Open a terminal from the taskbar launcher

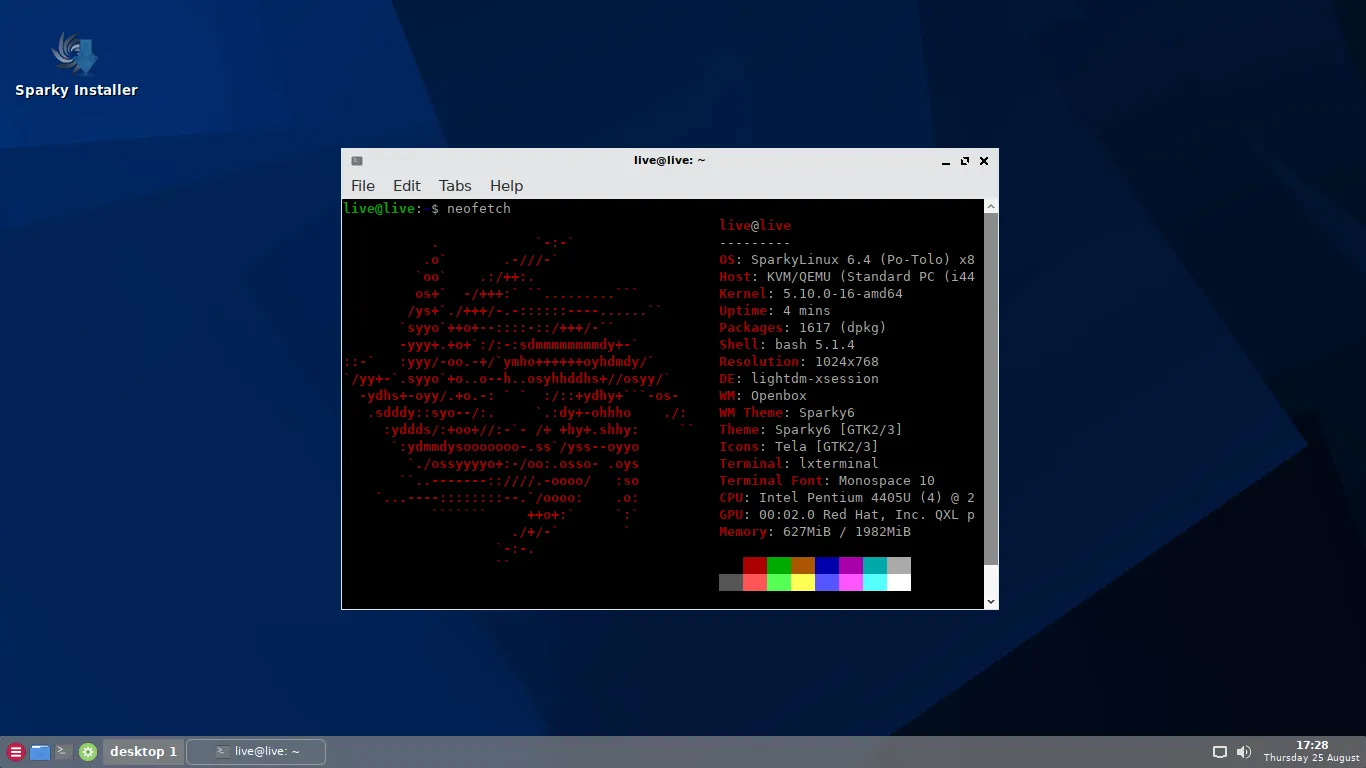[63, 751]
